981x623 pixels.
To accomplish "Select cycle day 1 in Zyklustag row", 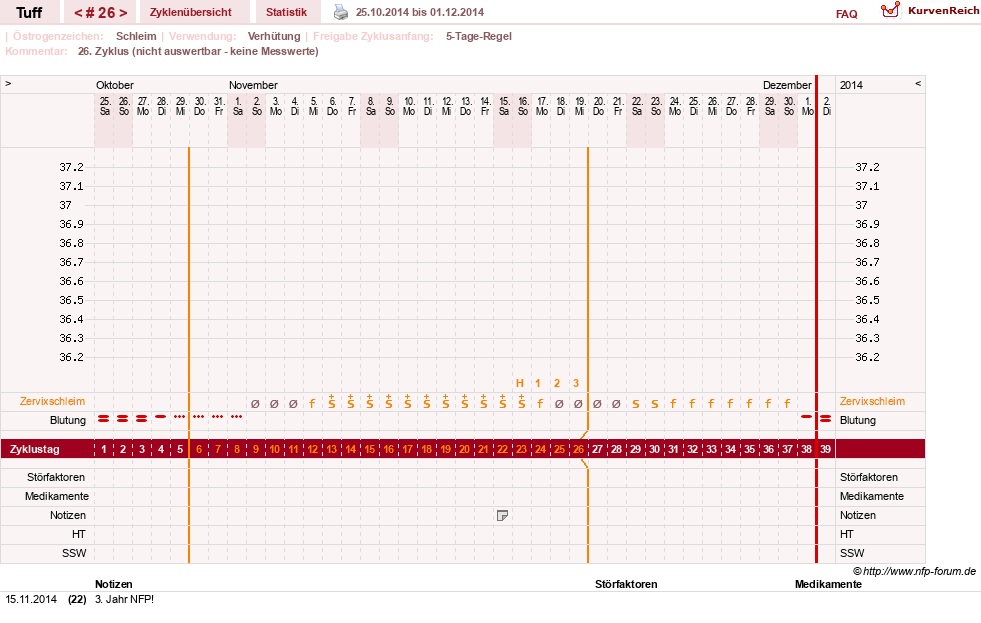I will point(104,449).
